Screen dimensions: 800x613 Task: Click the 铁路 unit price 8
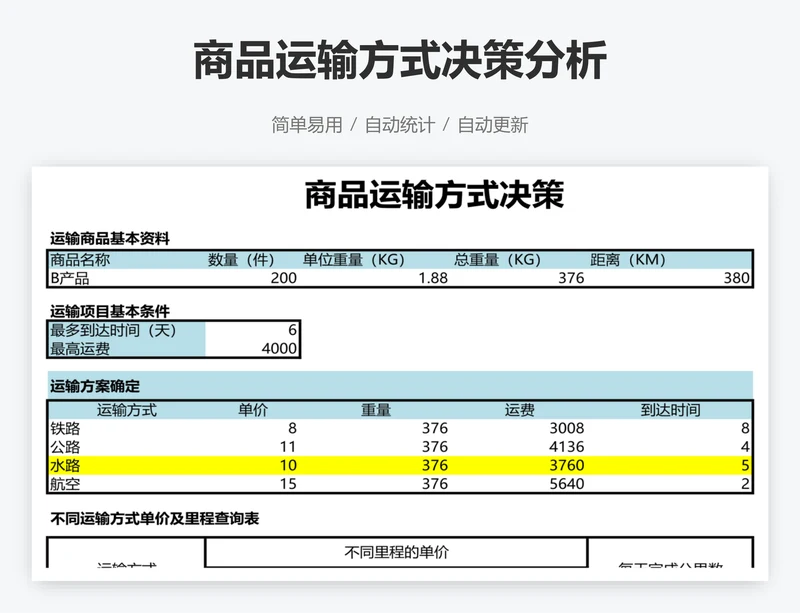pyautogui.click(x=292, y=428)
